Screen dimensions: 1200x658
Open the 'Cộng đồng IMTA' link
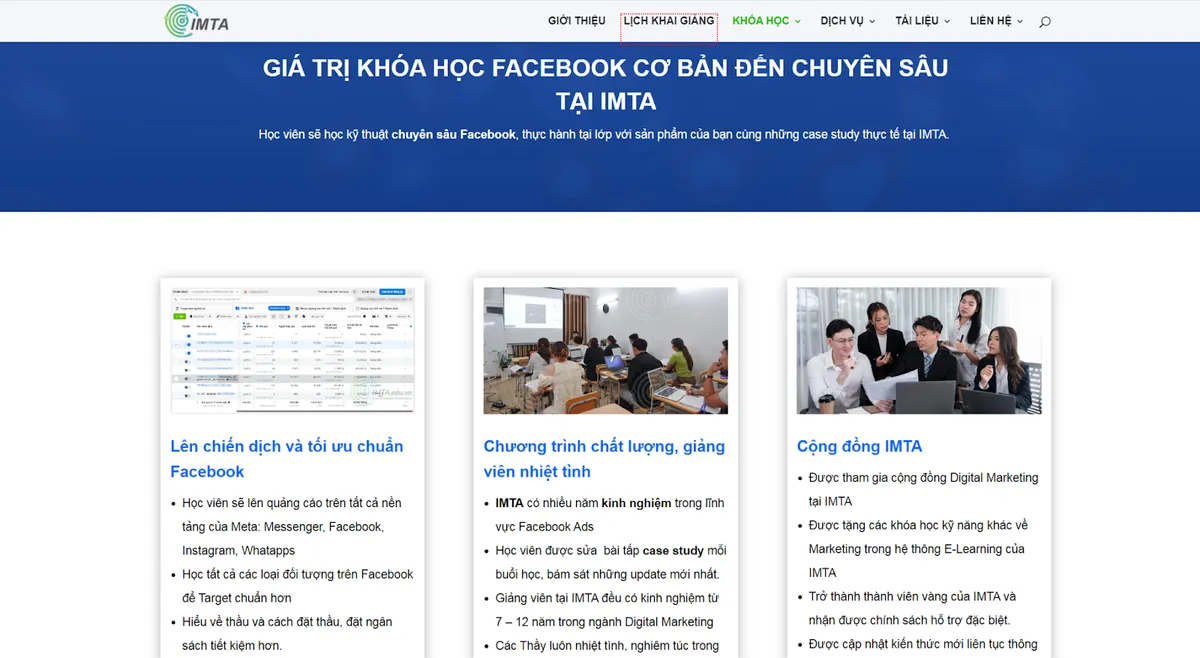860,446
